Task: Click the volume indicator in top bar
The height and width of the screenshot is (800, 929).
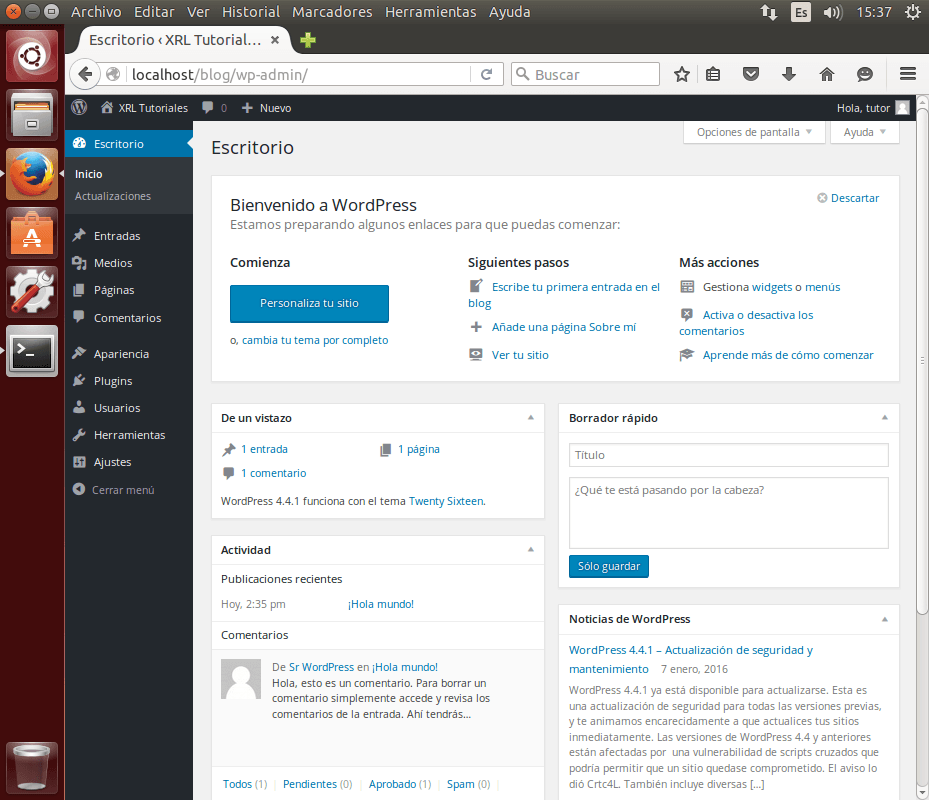Action: tap(832, 12)
